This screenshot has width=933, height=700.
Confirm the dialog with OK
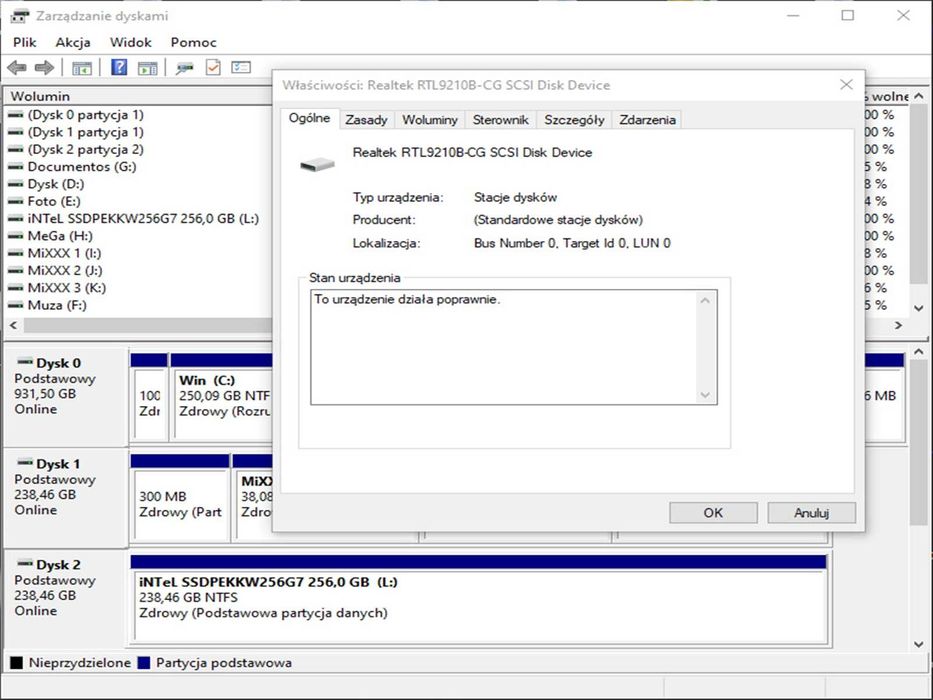click(x=713, y=512)
